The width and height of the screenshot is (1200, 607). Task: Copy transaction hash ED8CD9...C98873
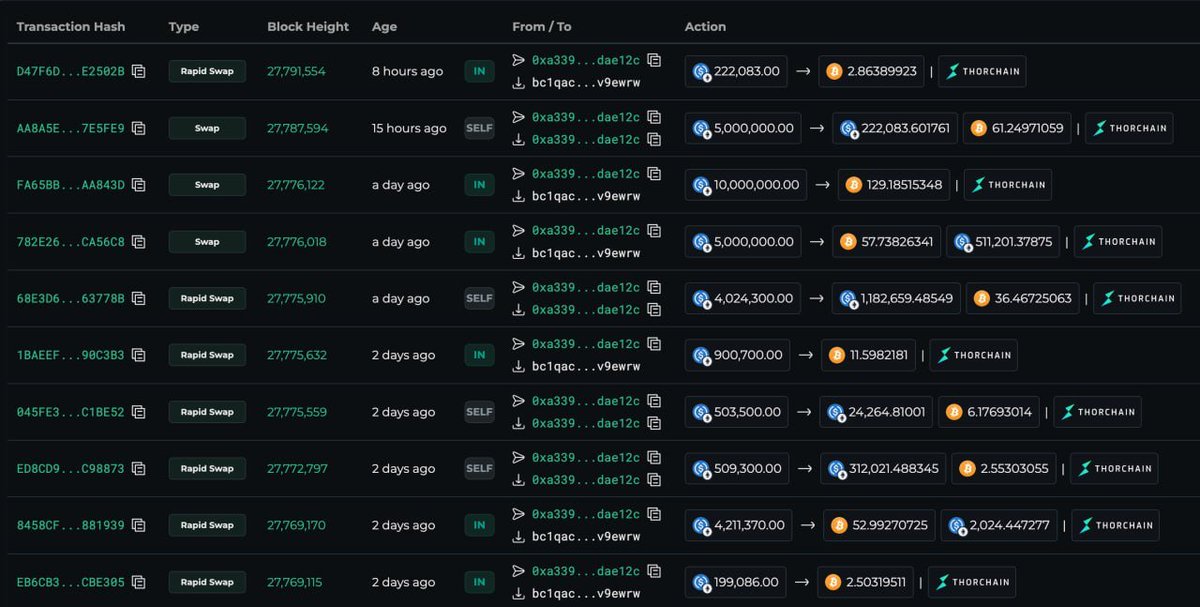[x=139, y=468]
